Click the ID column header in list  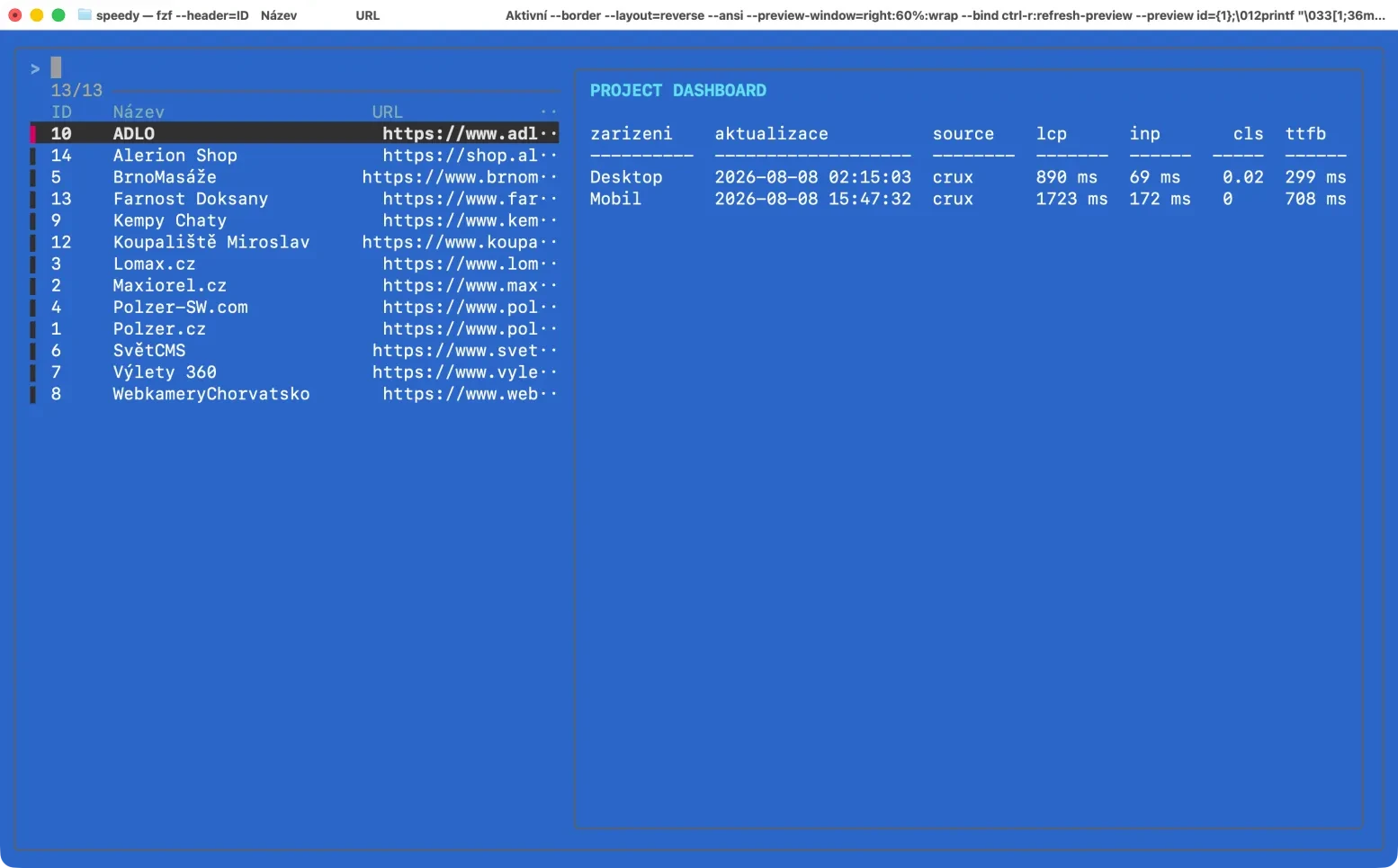(x=61, y=112)
